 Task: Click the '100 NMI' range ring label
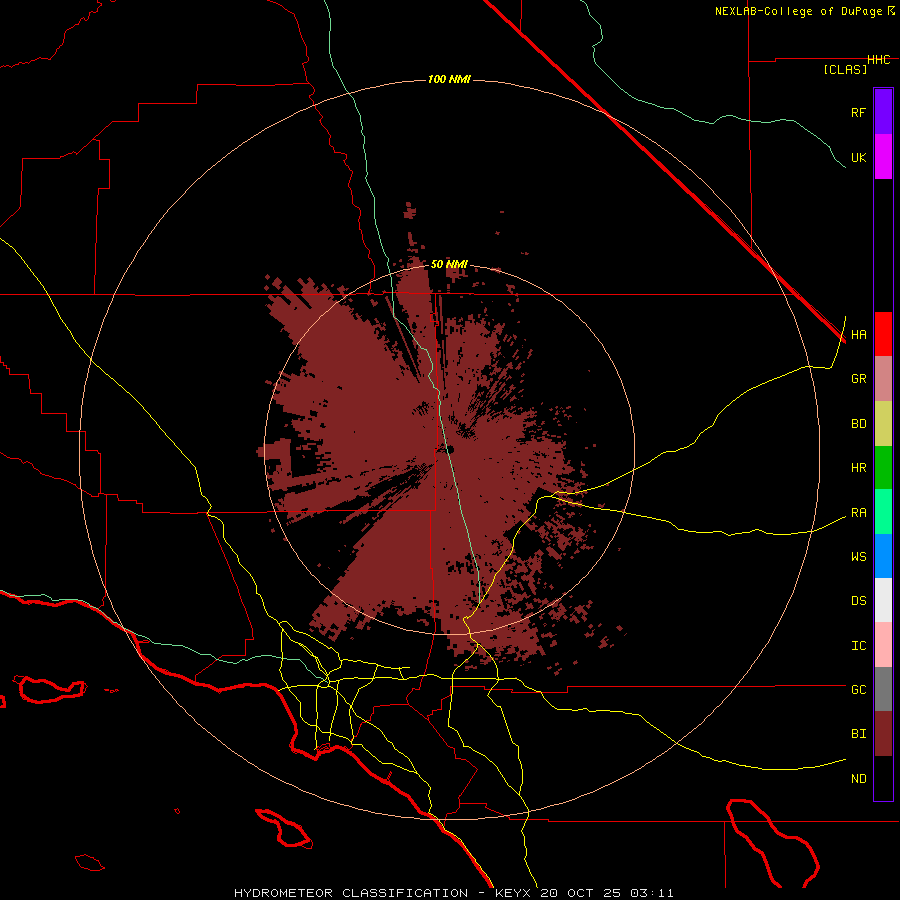click(449, 79)
